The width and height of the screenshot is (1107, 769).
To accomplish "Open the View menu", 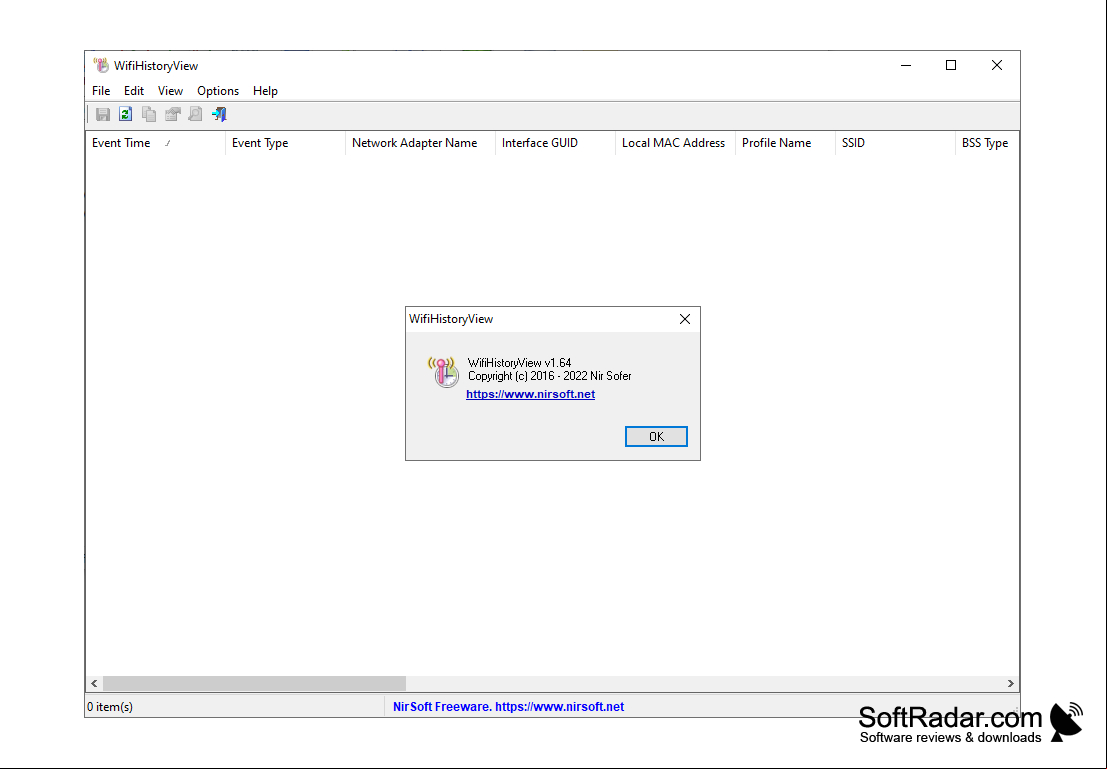I will (x=170, y=90).
